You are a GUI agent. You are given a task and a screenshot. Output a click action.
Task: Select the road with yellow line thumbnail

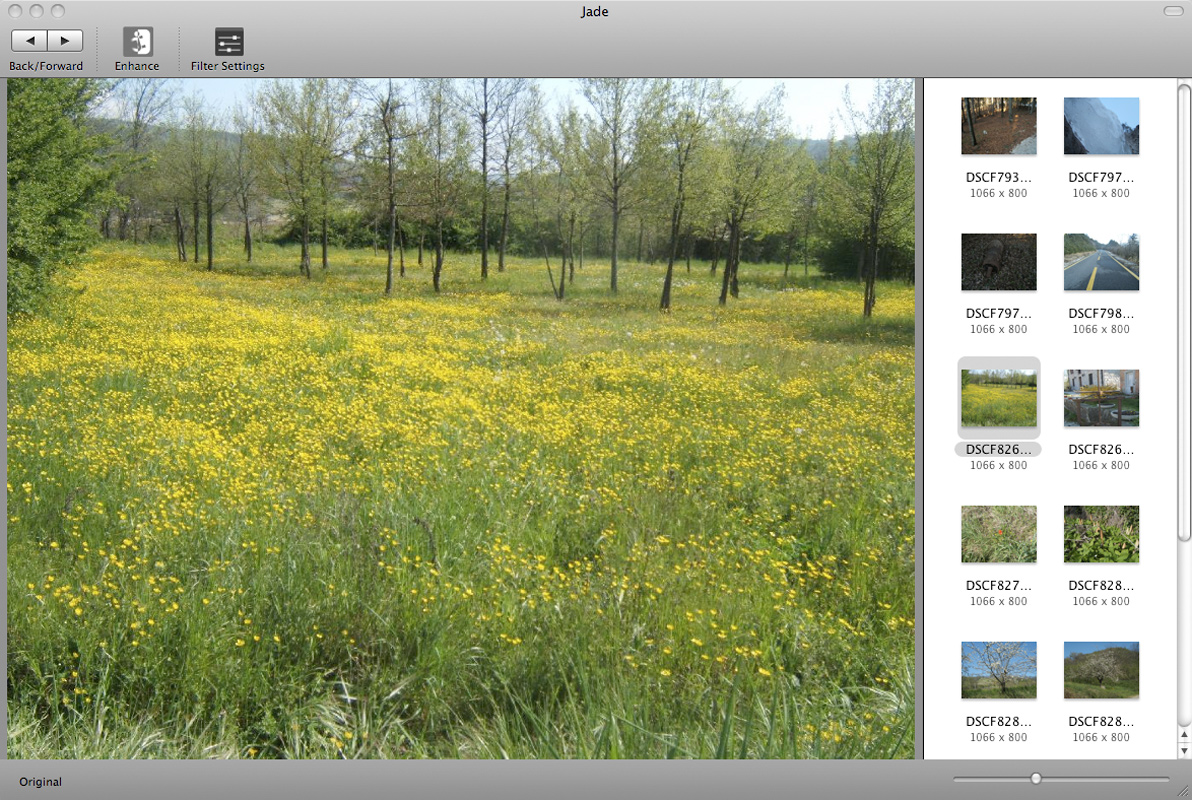tap(1101, 262)
